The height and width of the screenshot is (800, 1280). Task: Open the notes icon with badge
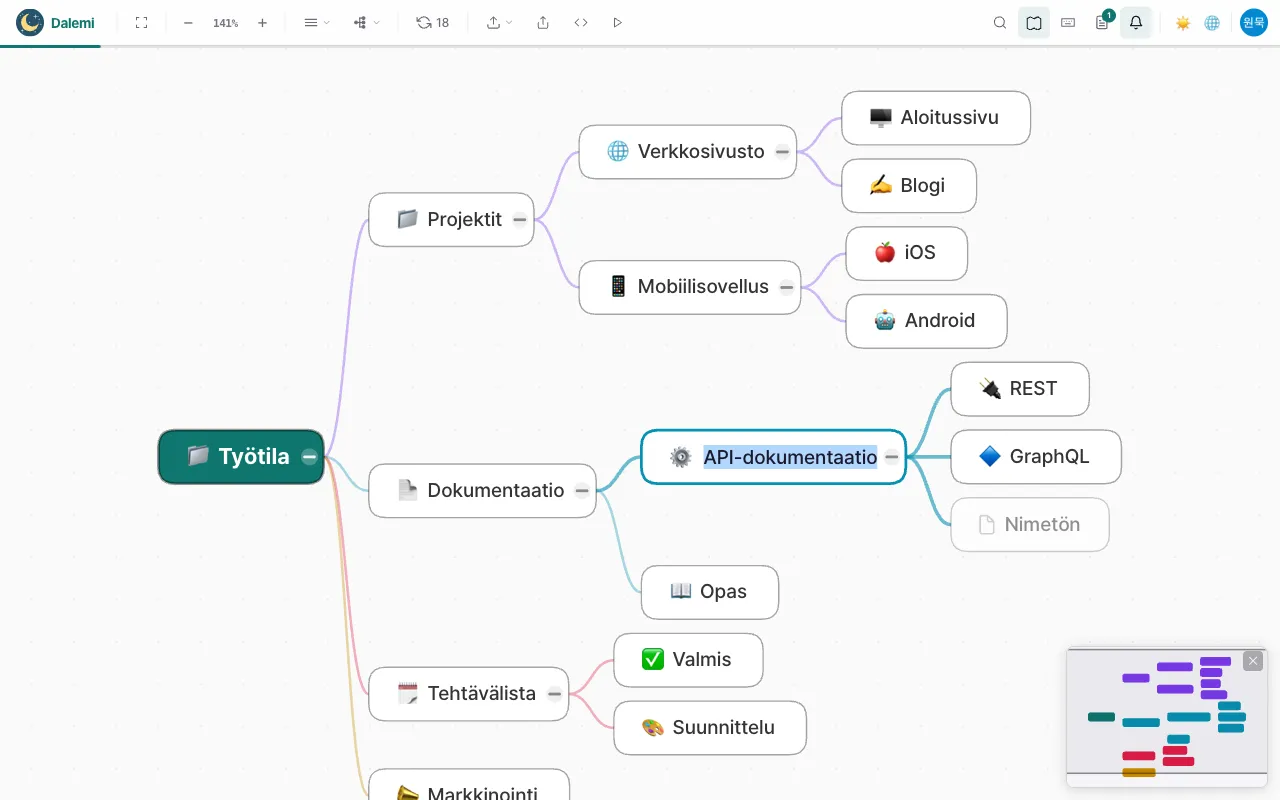click(1102, 22)
